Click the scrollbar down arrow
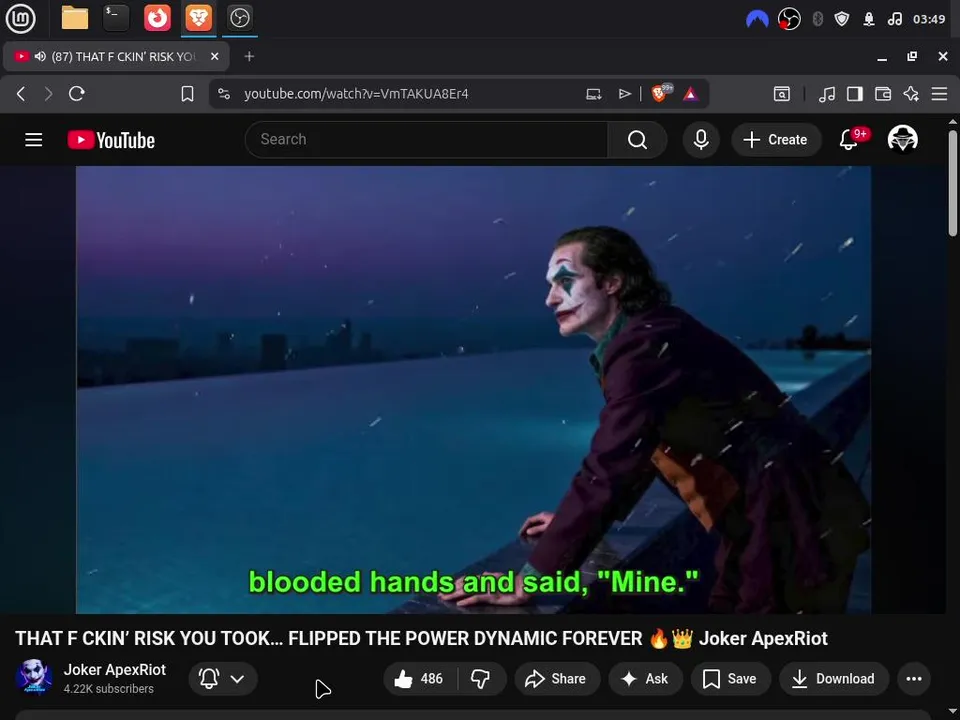This screenshot has height=720, width=960. 953,713
